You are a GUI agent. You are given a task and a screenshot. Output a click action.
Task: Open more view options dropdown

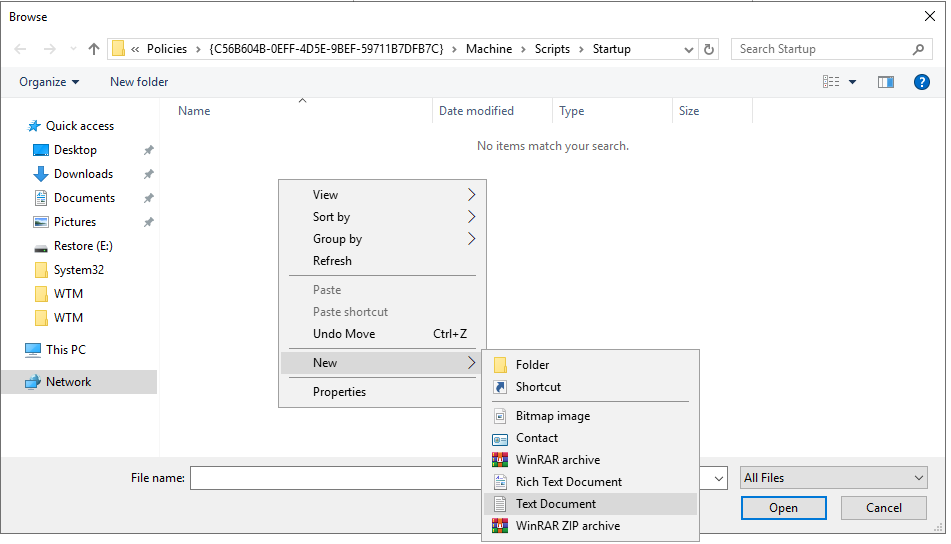point(852,82)
